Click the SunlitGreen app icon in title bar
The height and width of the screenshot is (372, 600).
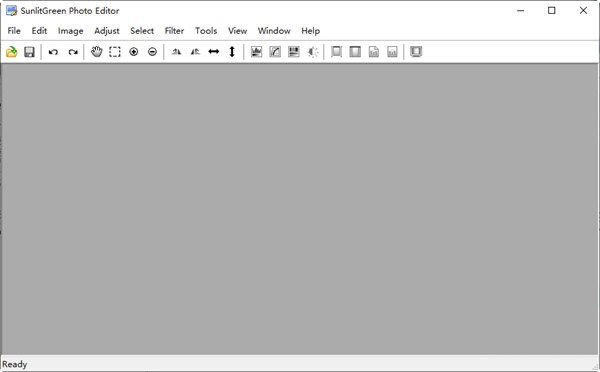click(x=11, y=11)
